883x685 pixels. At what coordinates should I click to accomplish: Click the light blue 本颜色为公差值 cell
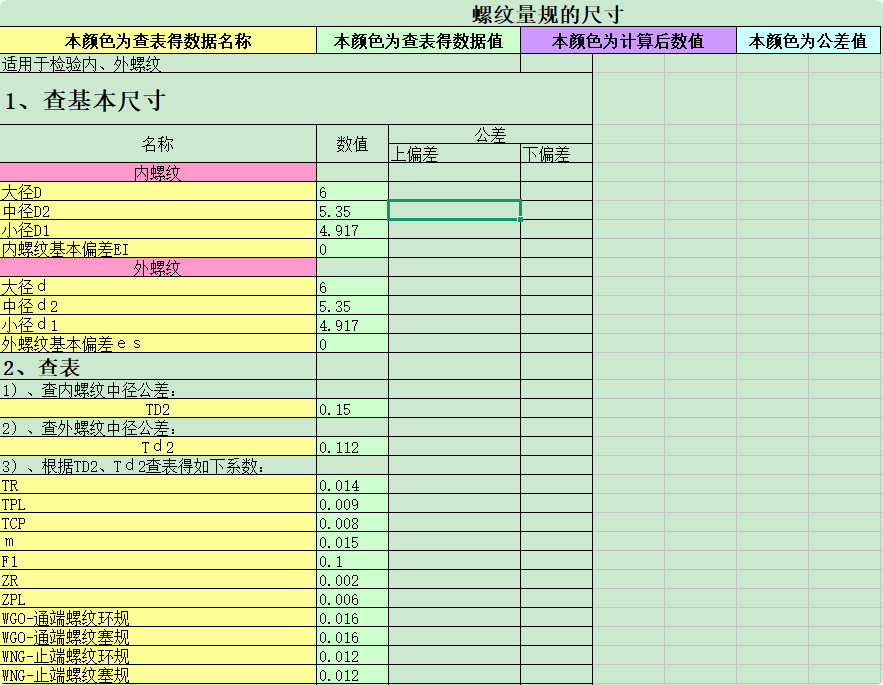808,41
